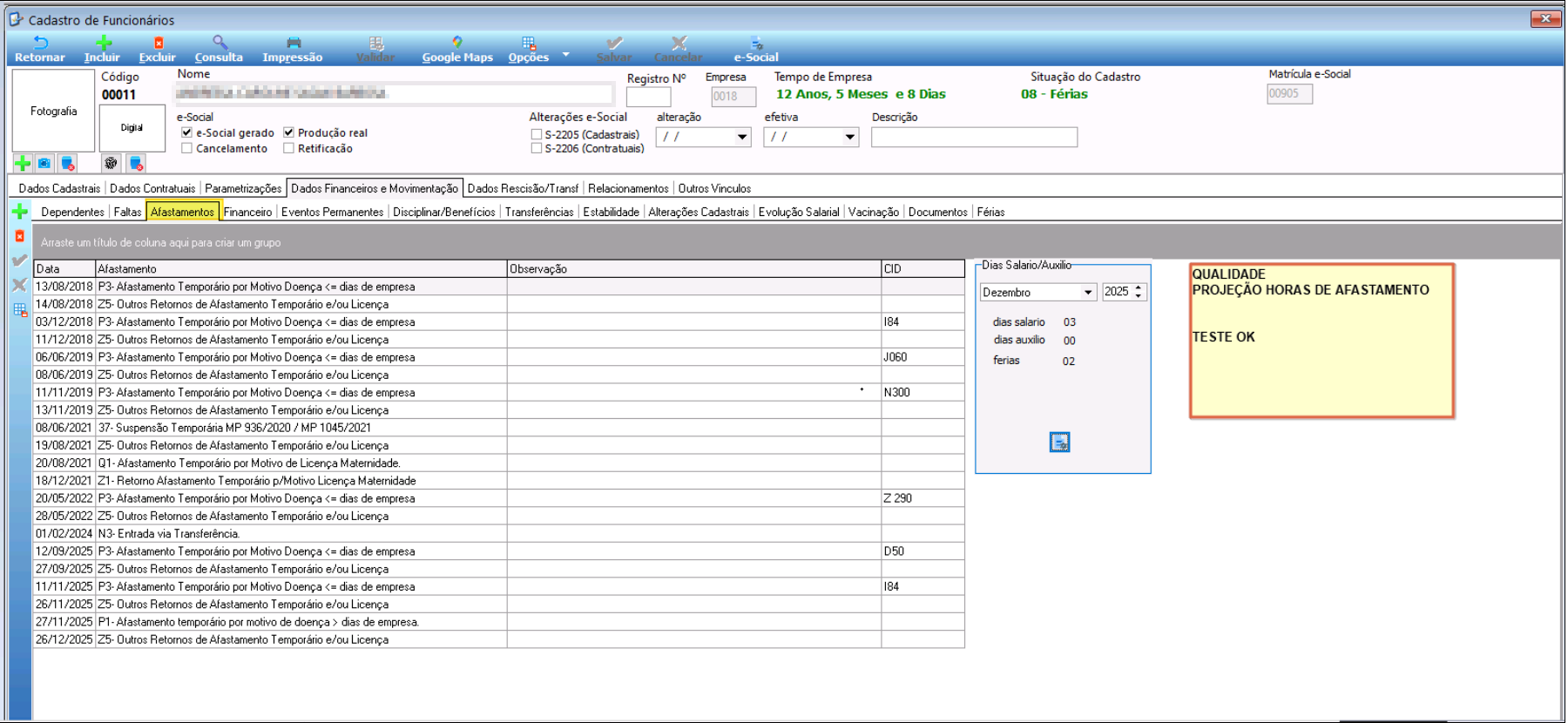
Task: Open the Dezembro month dropdown
Action: [1087, 293]
